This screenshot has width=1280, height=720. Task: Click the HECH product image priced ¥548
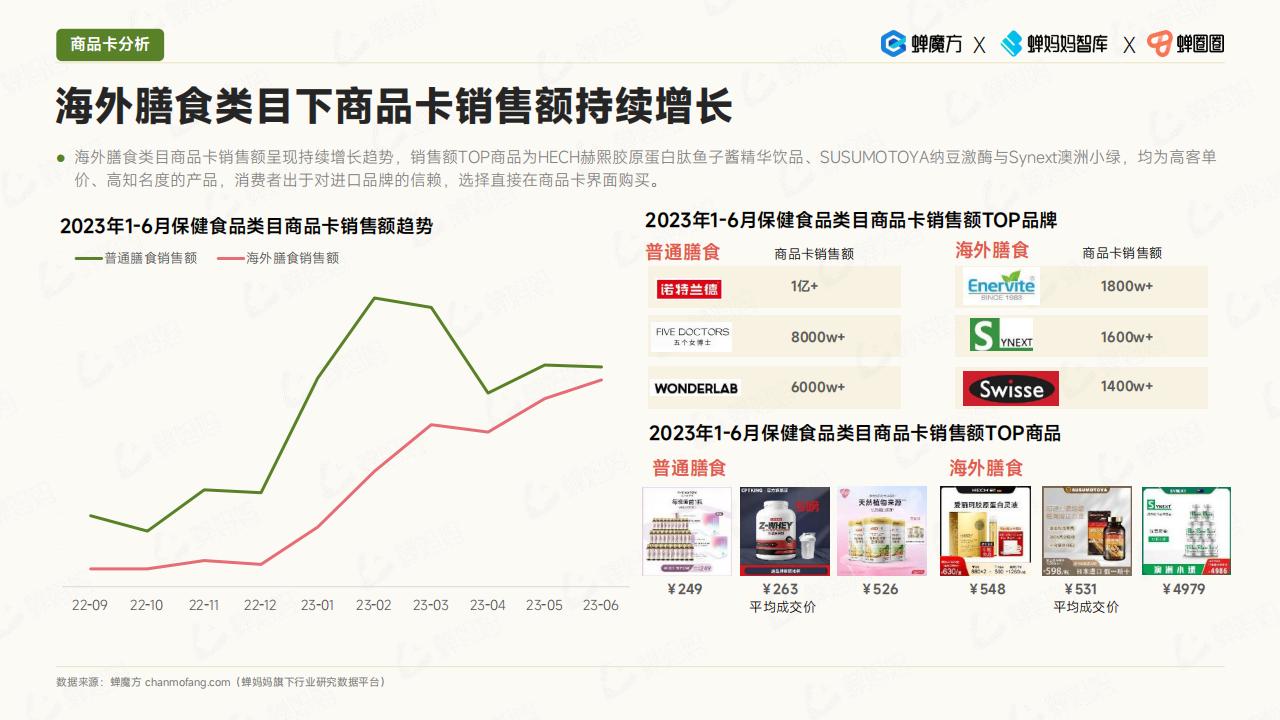coord(985,531)
